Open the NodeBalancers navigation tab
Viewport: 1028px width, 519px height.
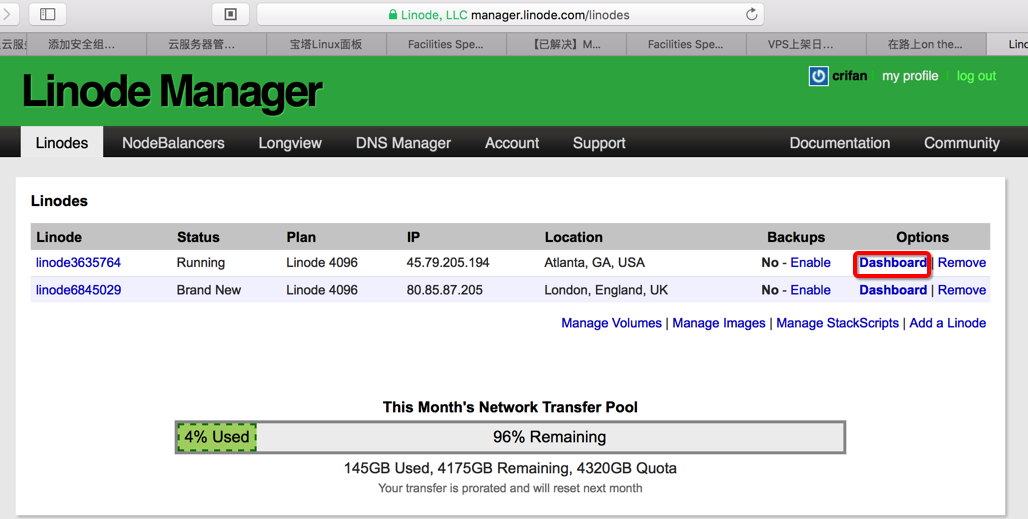[173, 143]
